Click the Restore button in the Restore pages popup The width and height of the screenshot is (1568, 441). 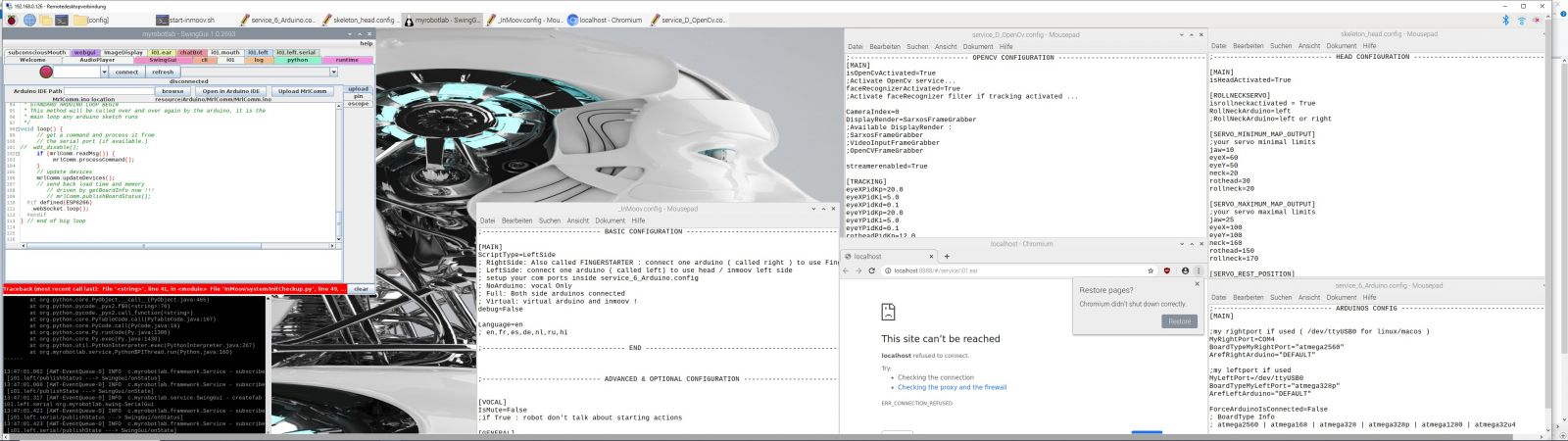coord(1179,321)
